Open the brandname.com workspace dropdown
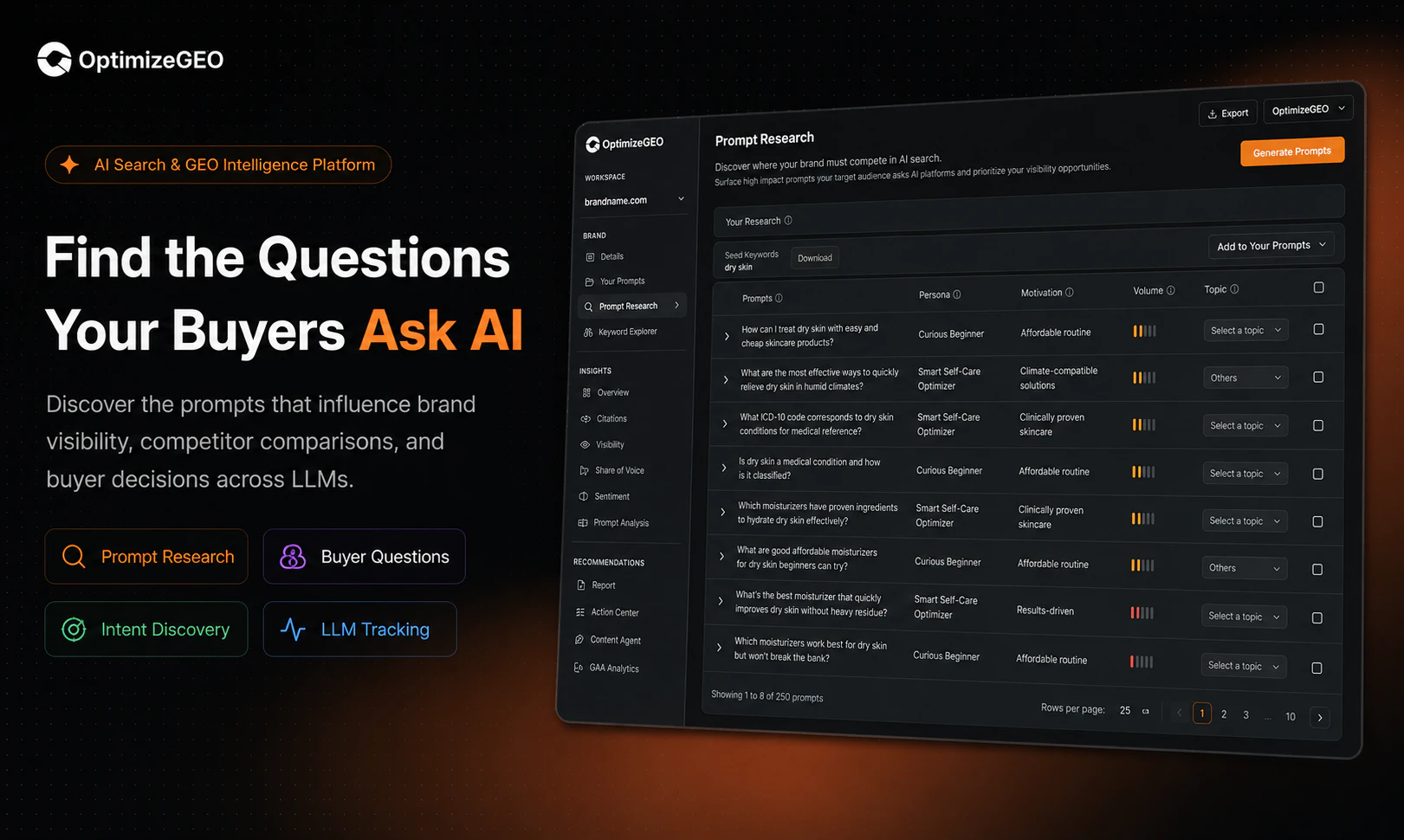This screenshot has height=840, width=1404. tap(634, 200)
